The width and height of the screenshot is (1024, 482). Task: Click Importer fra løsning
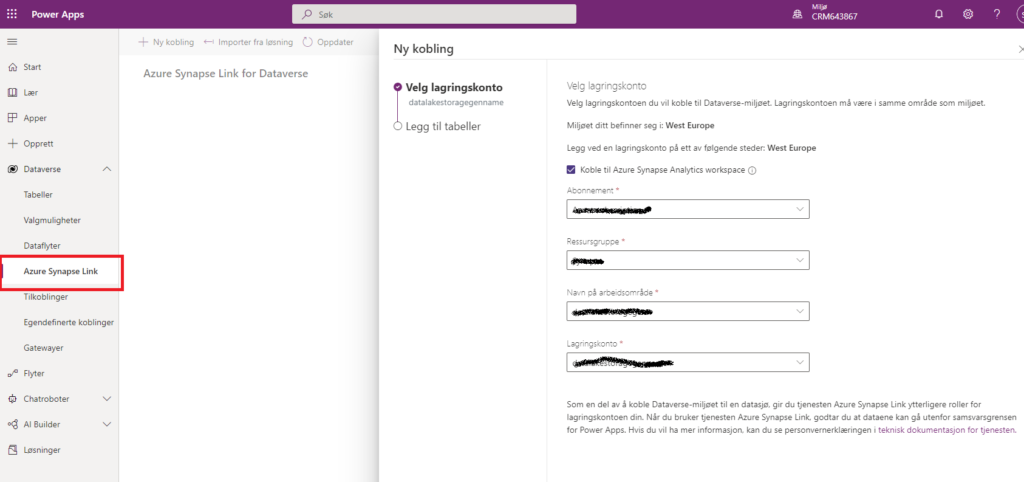tap(248, 42)
